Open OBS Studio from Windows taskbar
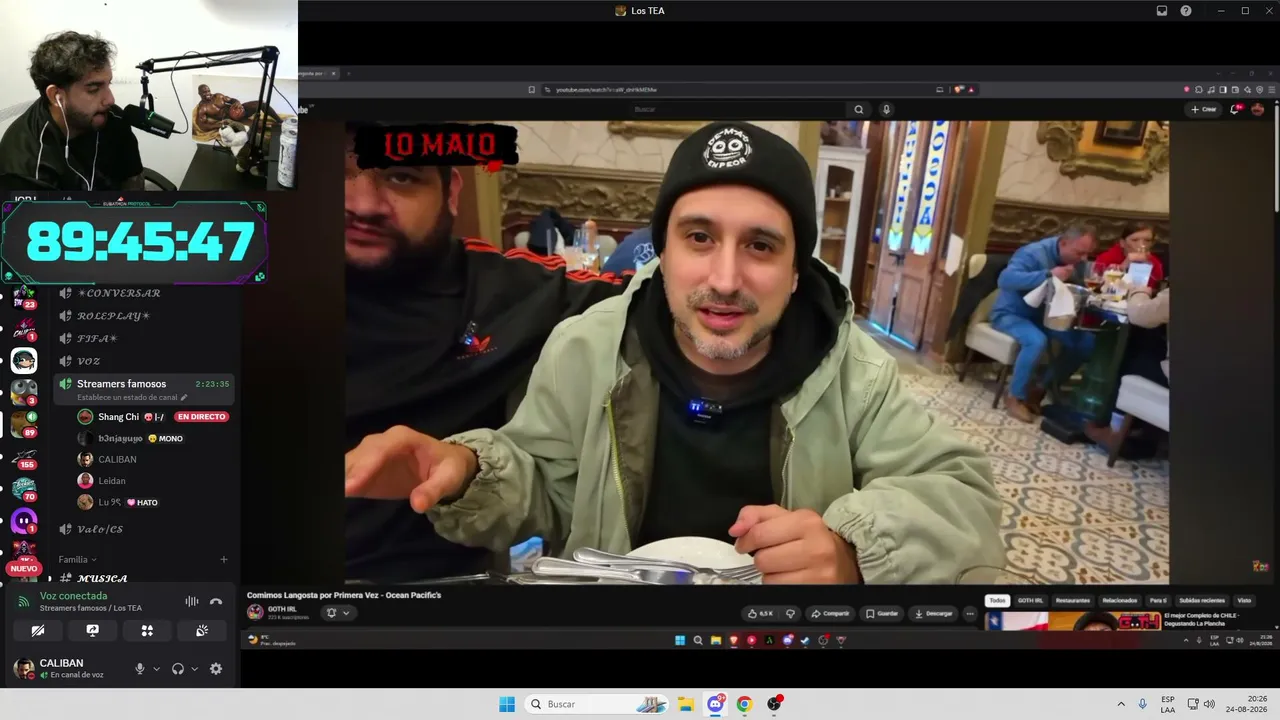This screenshot has width=1280, height=720. 773,704
